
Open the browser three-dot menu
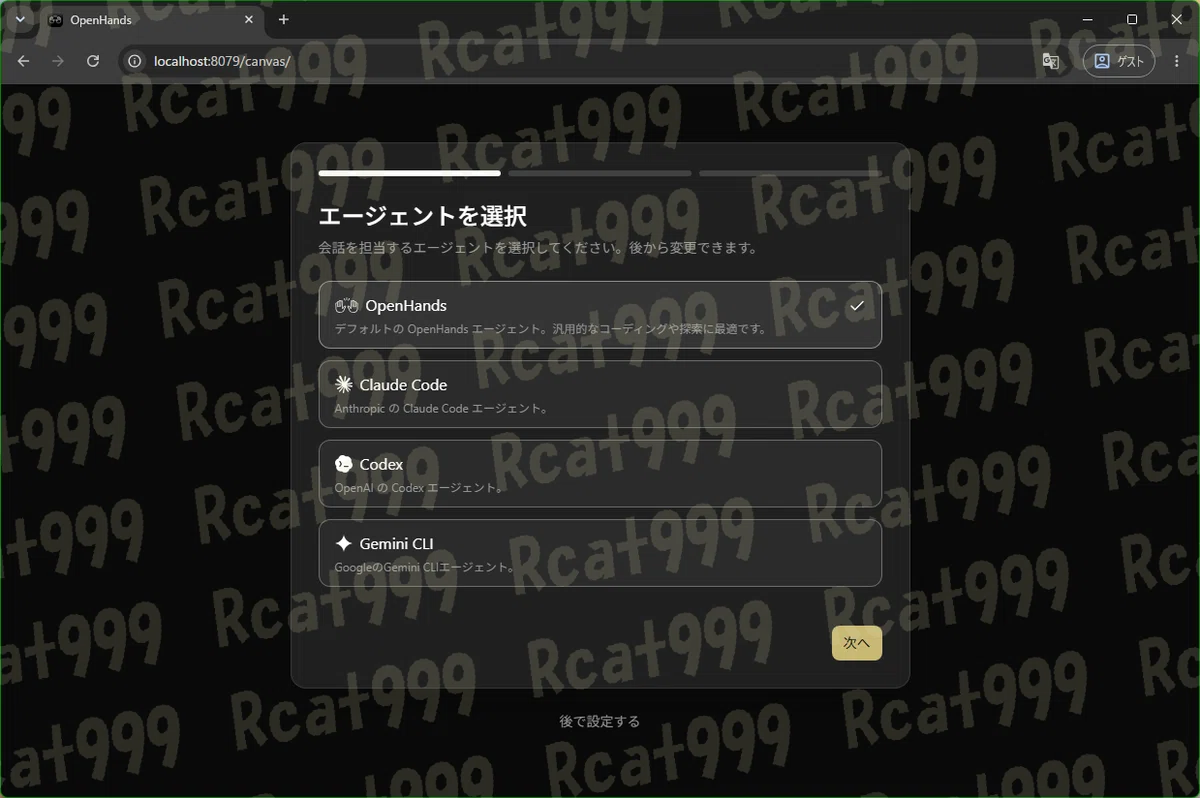pos(1176,61)
